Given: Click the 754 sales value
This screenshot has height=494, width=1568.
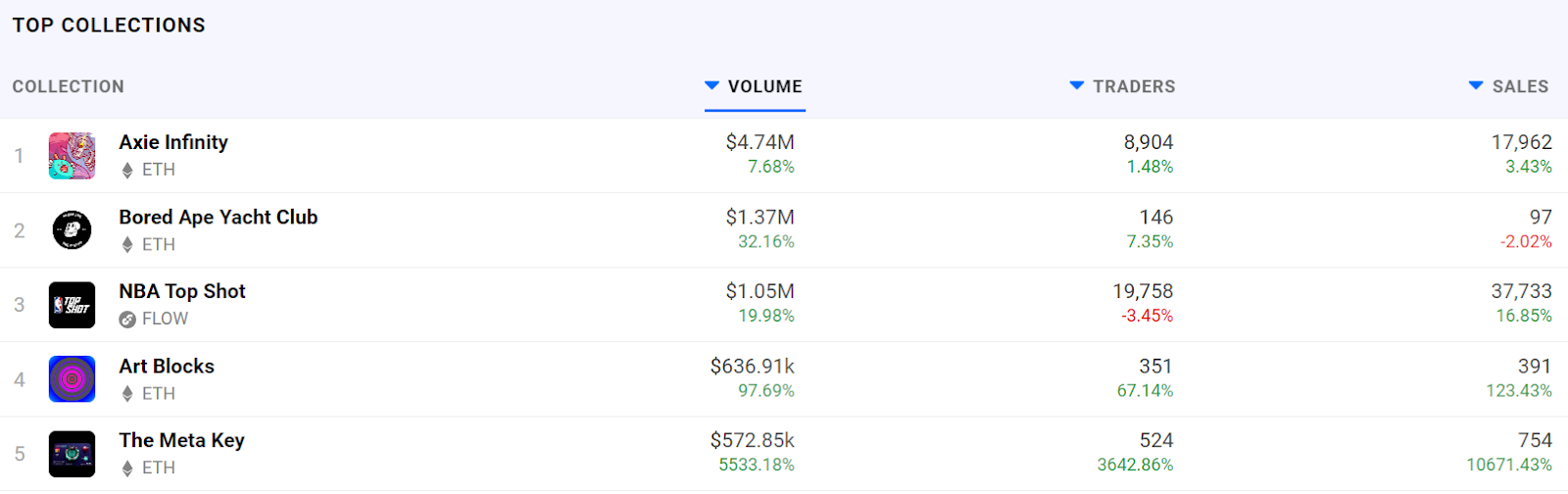Looking at the screenshot, I should click(1535, 440).
